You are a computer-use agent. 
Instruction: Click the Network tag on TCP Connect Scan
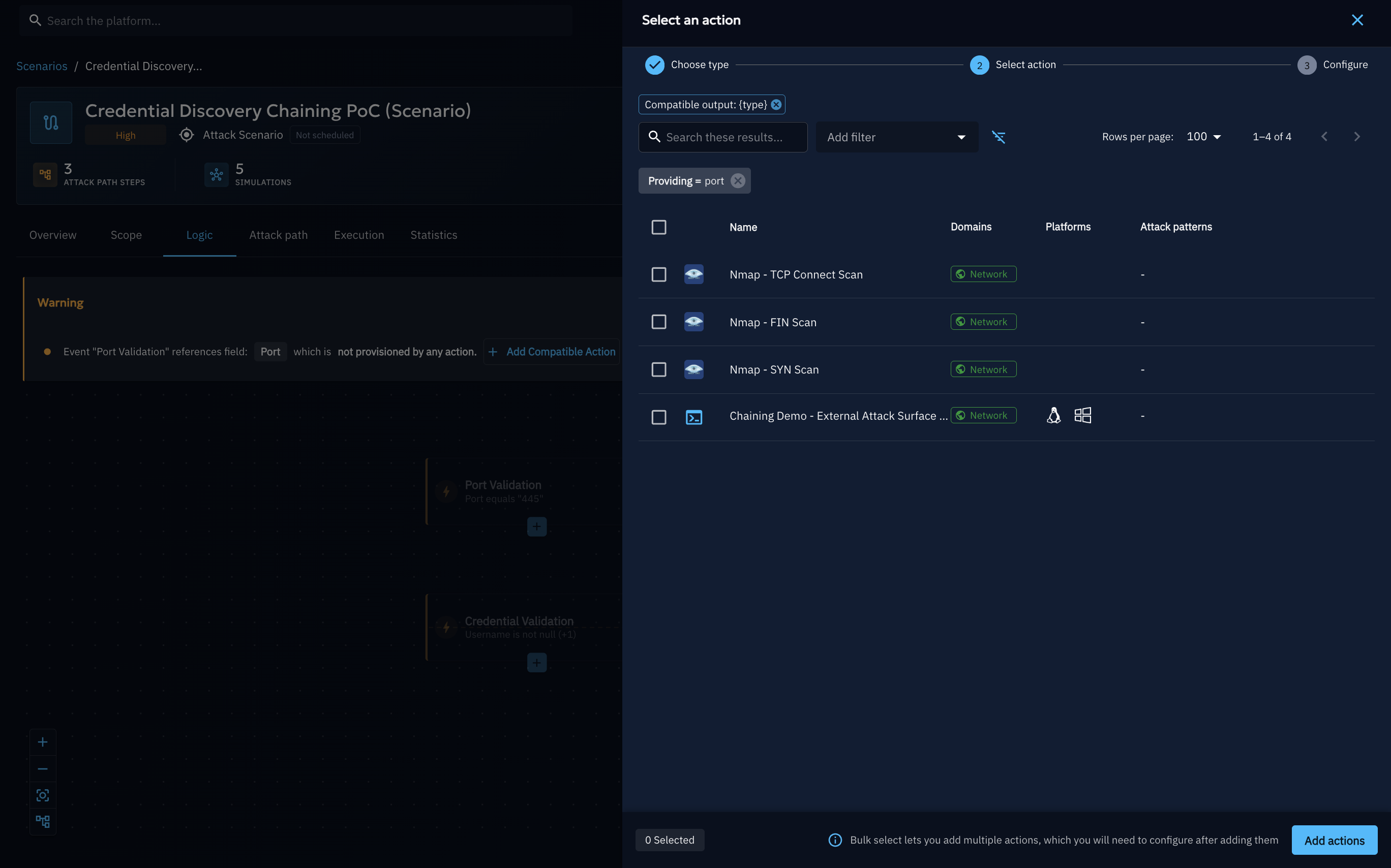click(983, 274)
